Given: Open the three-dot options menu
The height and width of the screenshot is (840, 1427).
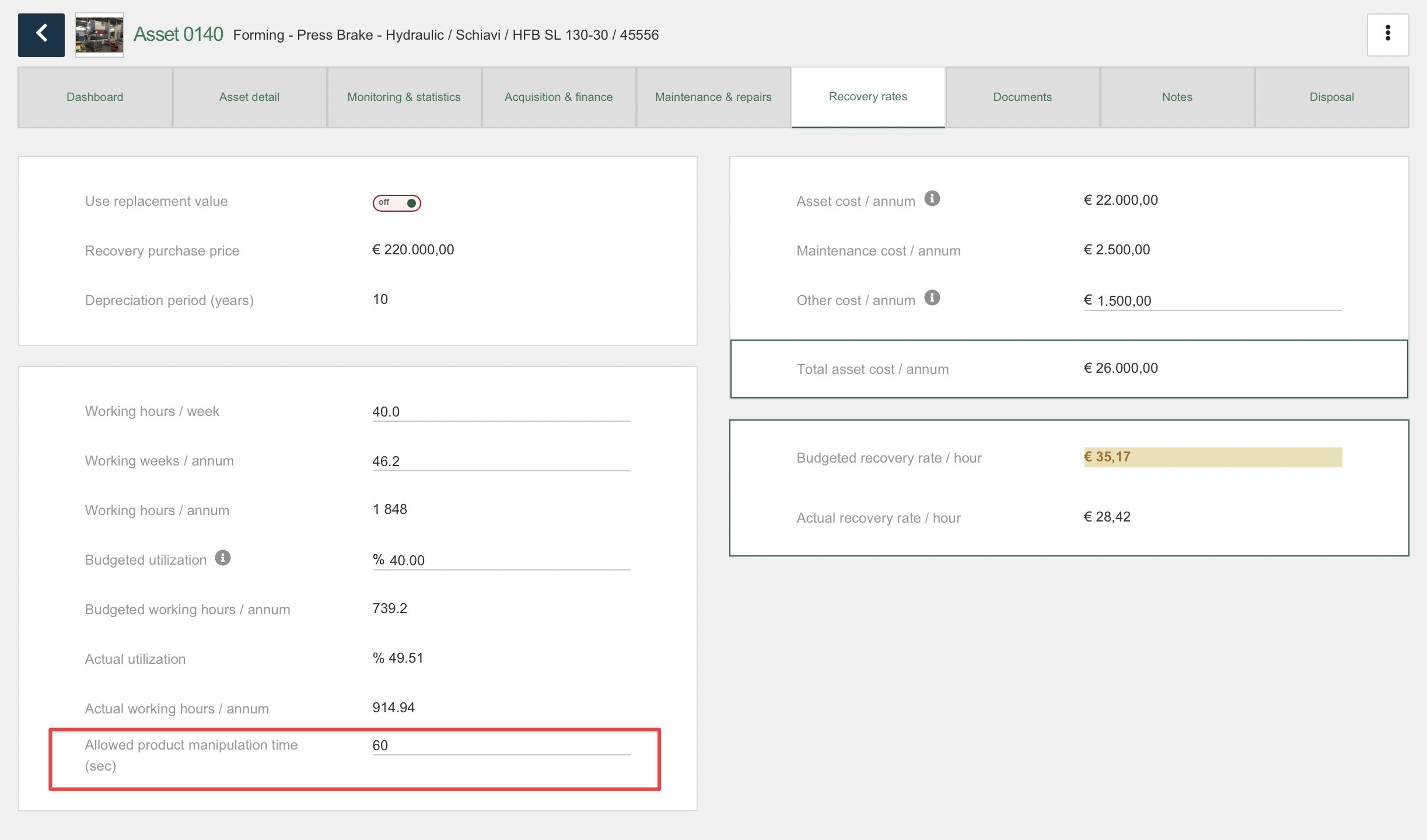Looking at the screenshot, I should click(1387, 35).
